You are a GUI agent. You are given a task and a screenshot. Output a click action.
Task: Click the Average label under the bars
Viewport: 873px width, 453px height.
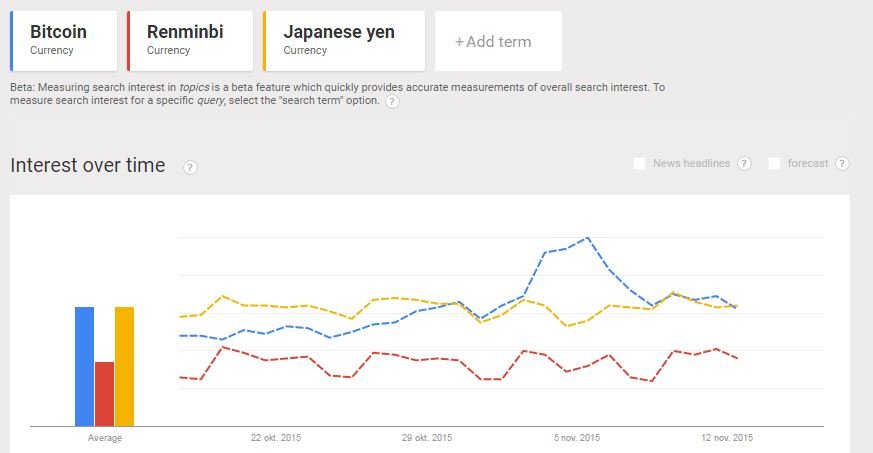104,438
